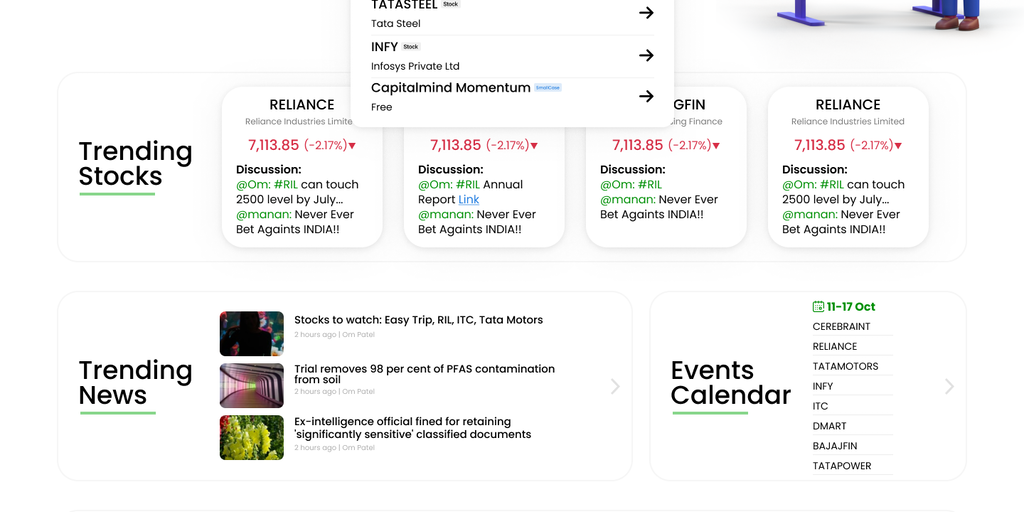Open Stocks to watch news headline
Image resolution: width=1024 pixels, height=512 pixels.
[x=418, y=320]
